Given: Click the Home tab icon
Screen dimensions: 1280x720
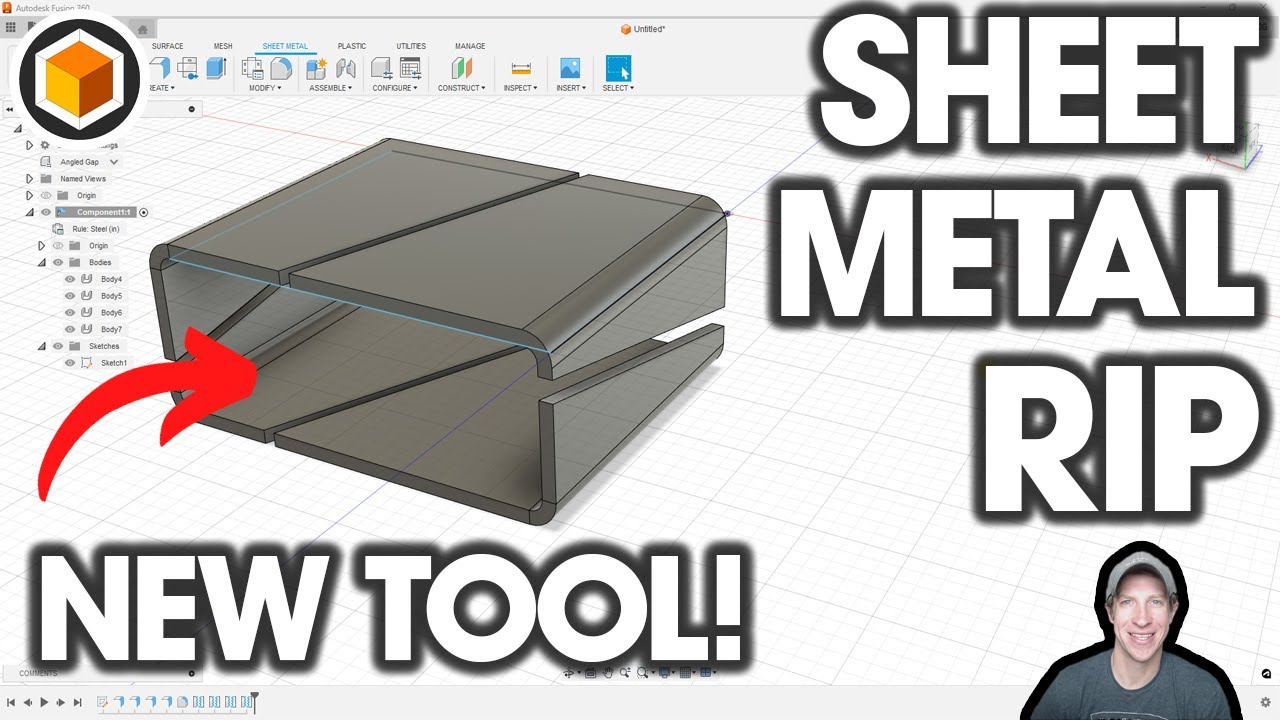Looking at the screenshot, I should [142, 29].
